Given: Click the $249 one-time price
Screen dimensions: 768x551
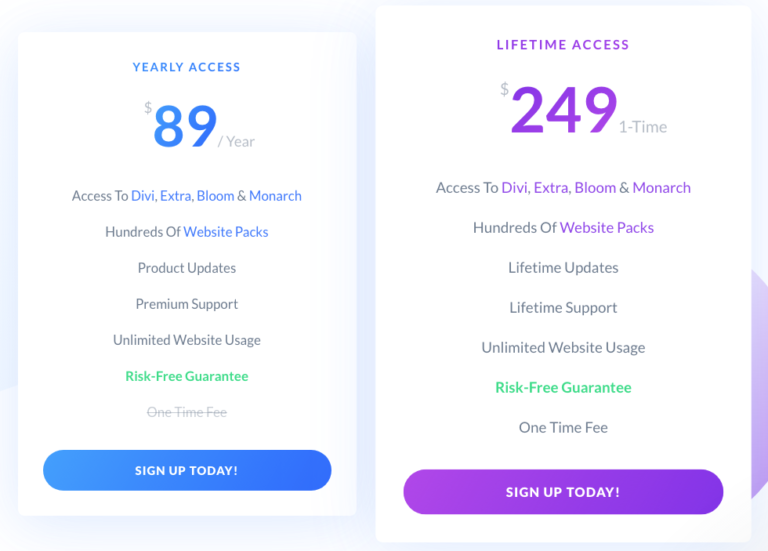Looking at the screenshot, I should [x=564, y=110].
